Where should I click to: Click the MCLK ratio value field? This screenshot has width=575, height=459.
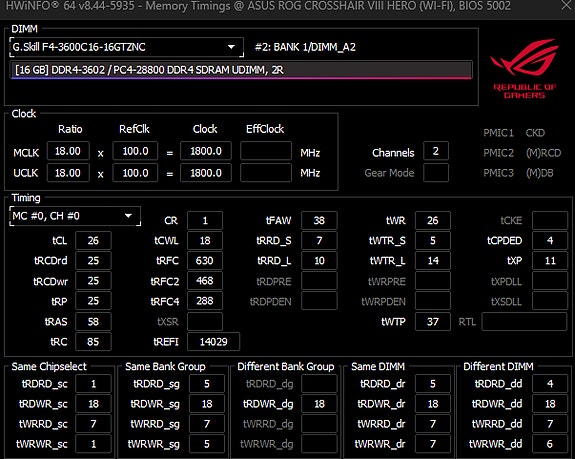[x=68, y=151]
